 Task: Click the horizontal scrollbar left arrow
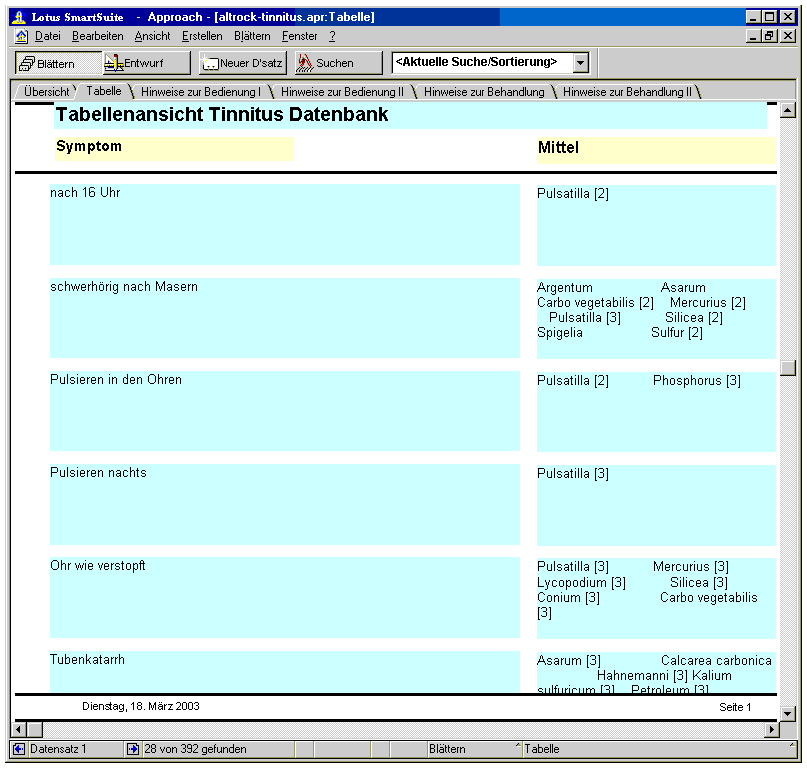point(19,729)
